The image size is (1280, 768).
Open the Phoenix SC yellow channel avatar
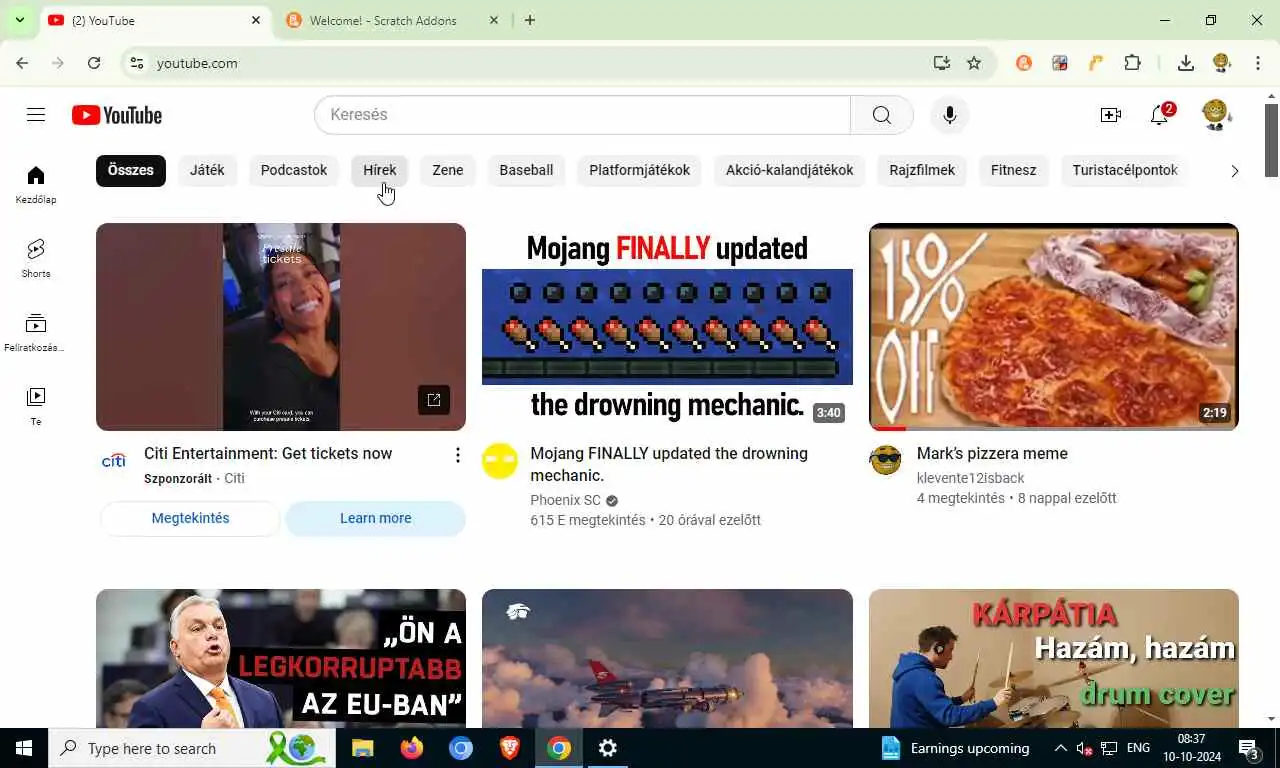(x=500, y=461)
